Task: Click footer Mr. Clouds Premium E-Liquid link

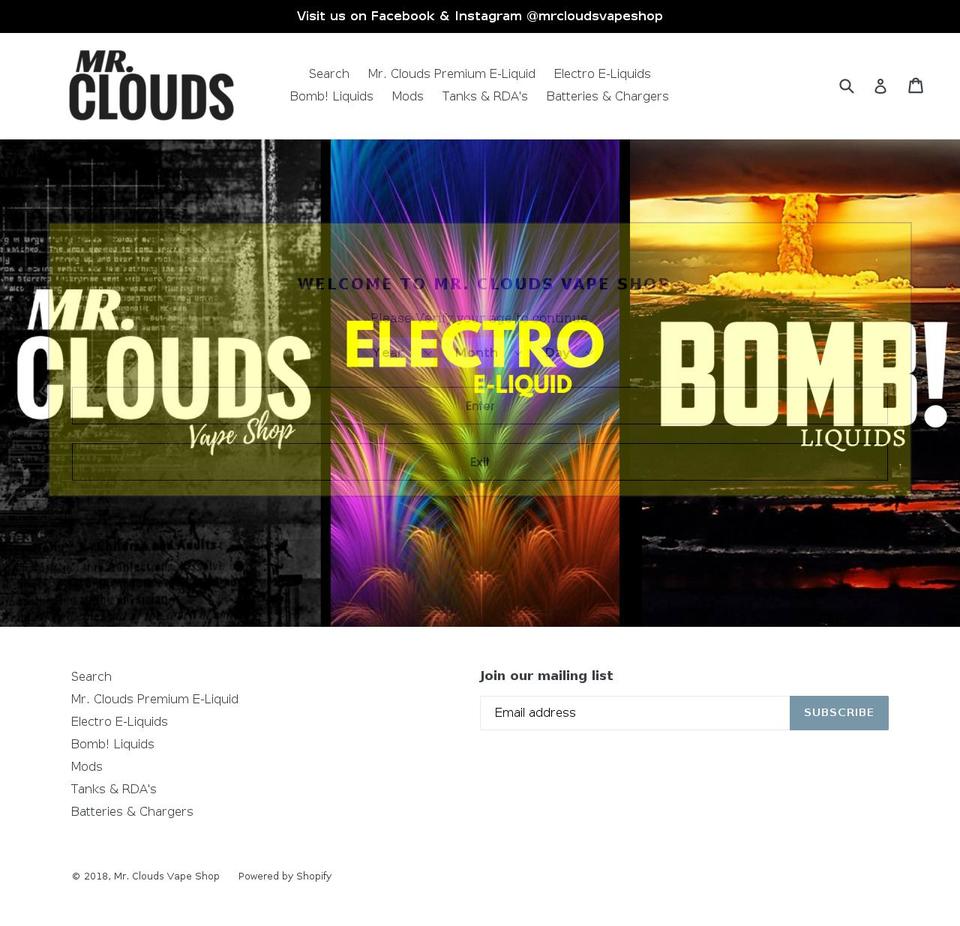Action: [154, 699]
